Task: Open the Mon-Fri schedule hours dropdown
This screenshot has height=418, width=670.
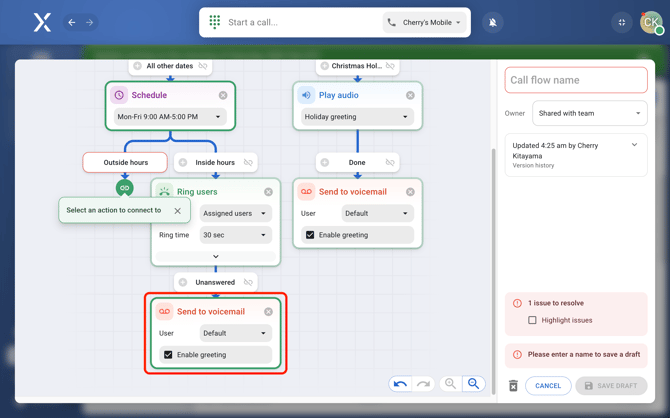Action: coord(169,117)
